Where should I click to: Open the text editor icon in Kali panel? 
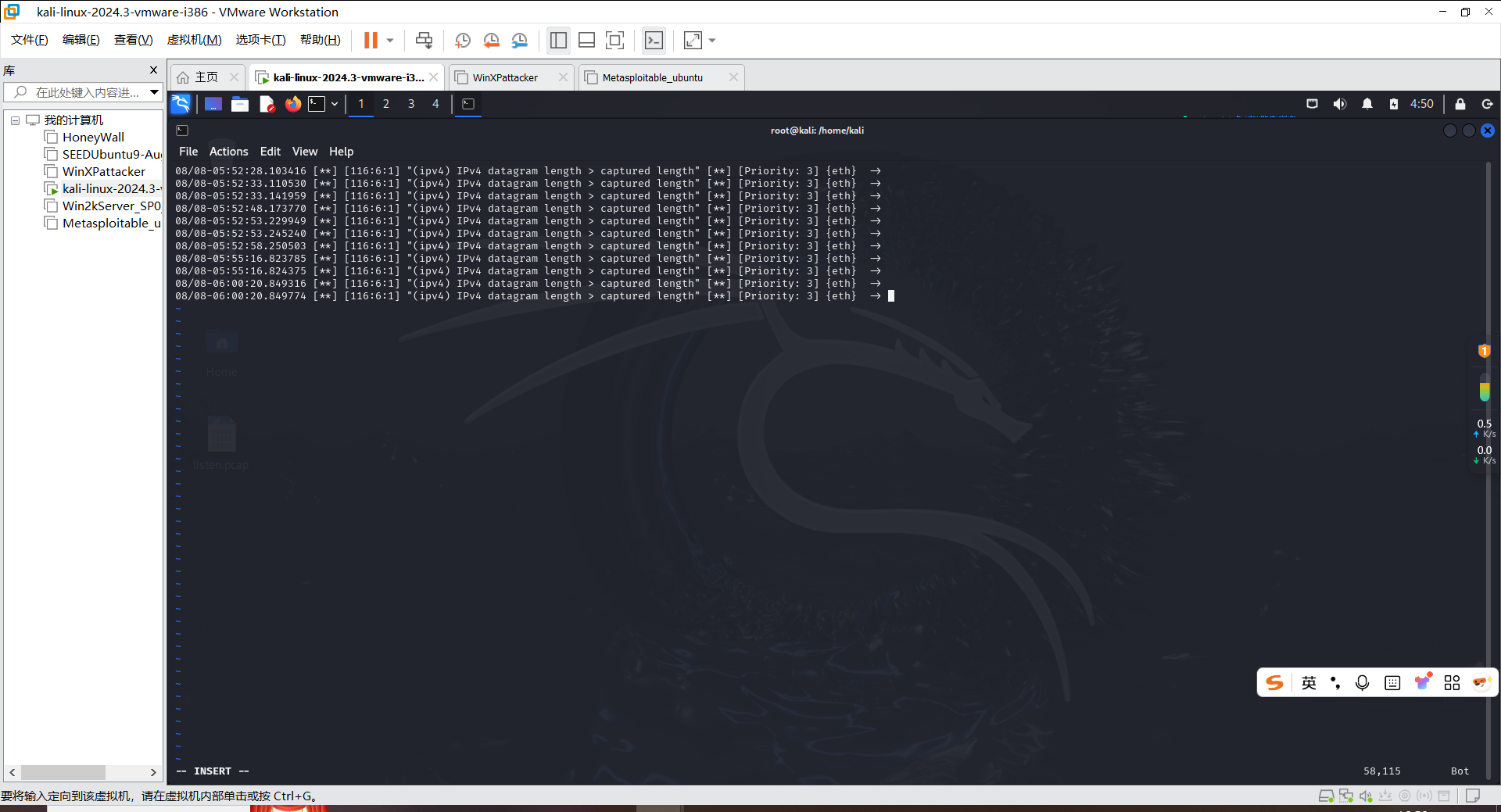pos(267,104)
